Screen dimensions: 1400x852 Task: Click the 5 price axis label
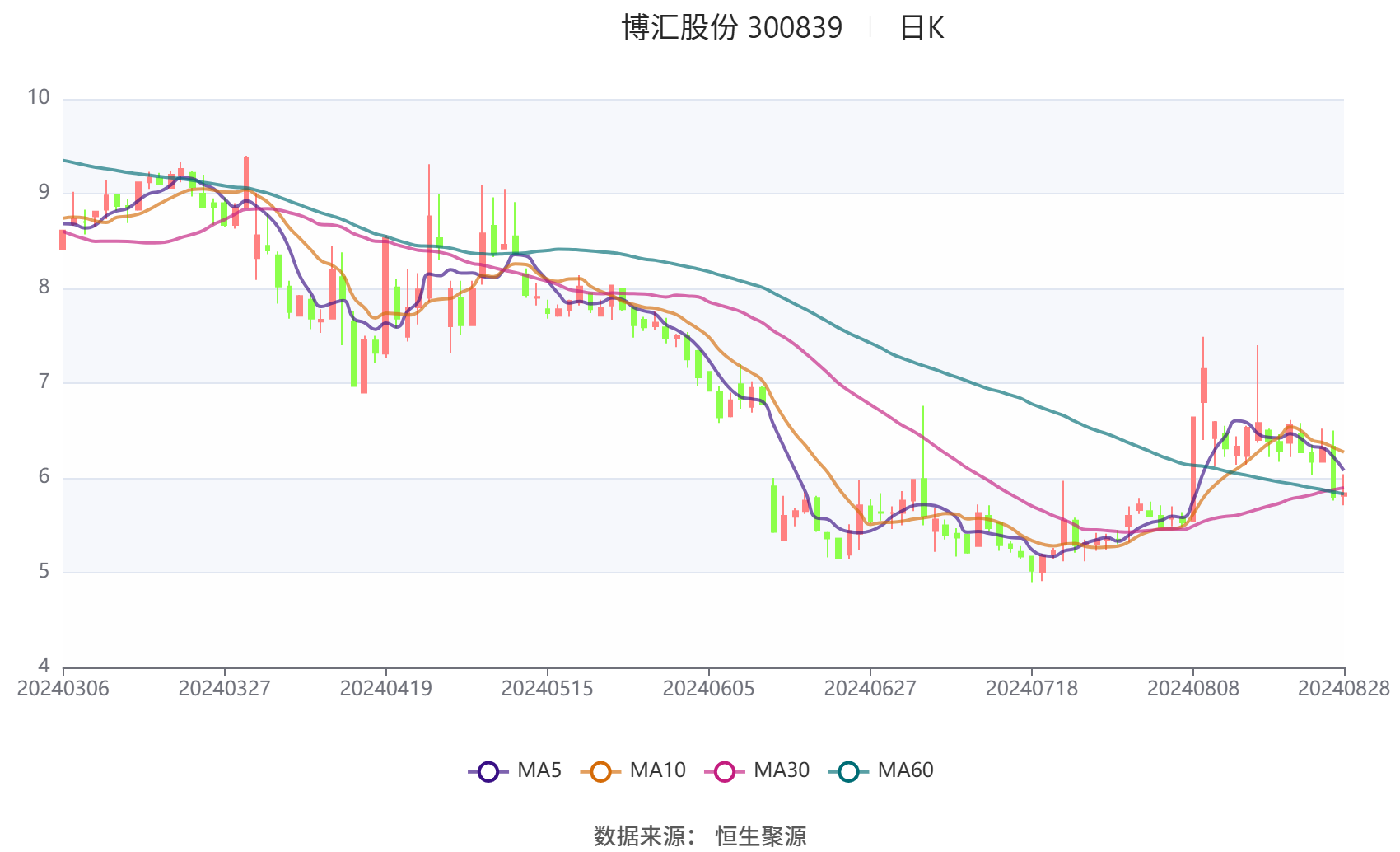[44, 571]
